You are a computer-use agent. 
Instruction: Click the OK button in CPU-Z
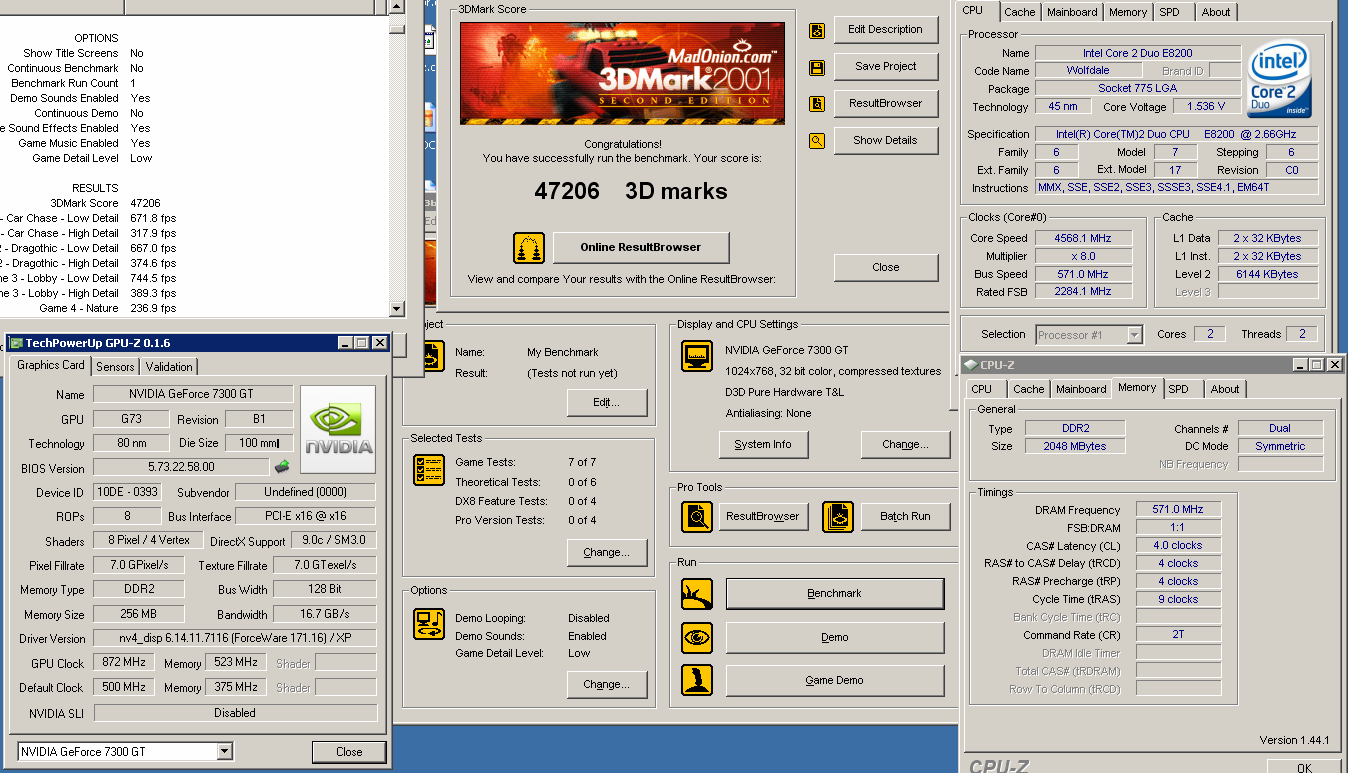tap(1304, 767)
